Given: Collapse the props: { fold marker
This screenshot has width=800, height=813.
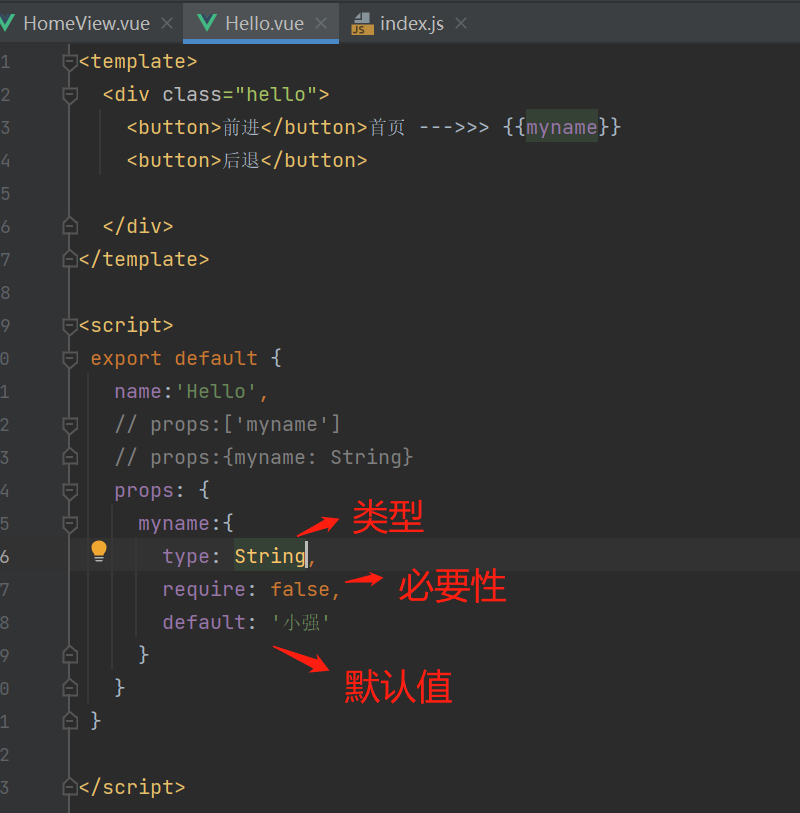Looking at the screenshot, I should click(69, 490).
